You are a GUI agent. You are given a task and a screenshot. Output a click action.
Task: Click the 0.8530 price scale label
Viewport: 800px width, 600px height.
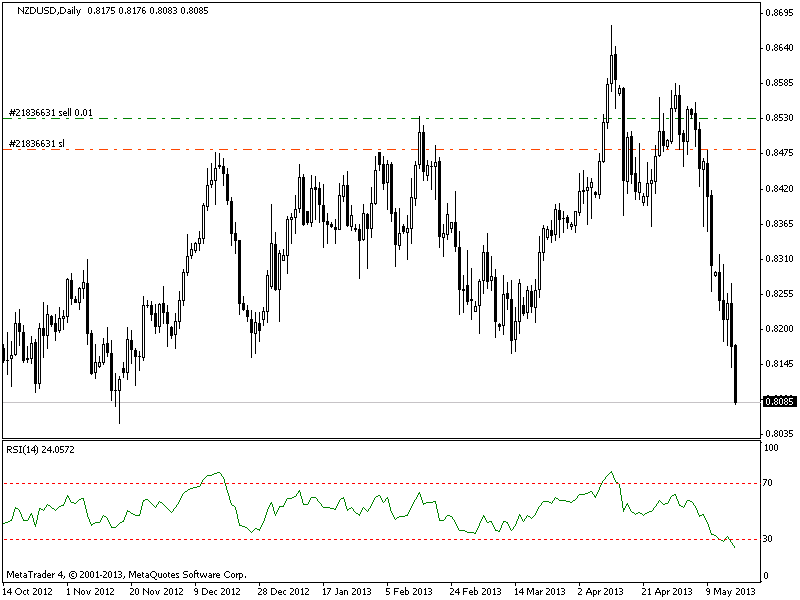coord(780,117)
